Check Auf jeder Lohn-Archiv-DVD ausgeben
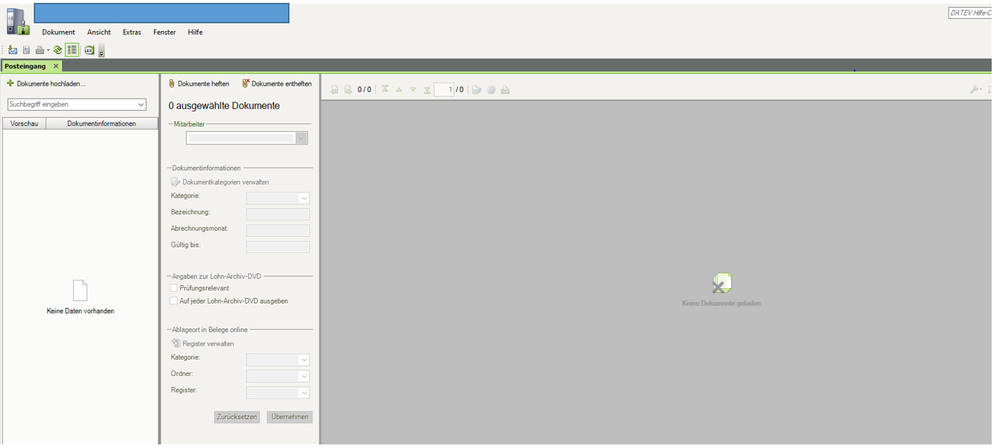This screenshot has height=448, width=998. [174, 301]
